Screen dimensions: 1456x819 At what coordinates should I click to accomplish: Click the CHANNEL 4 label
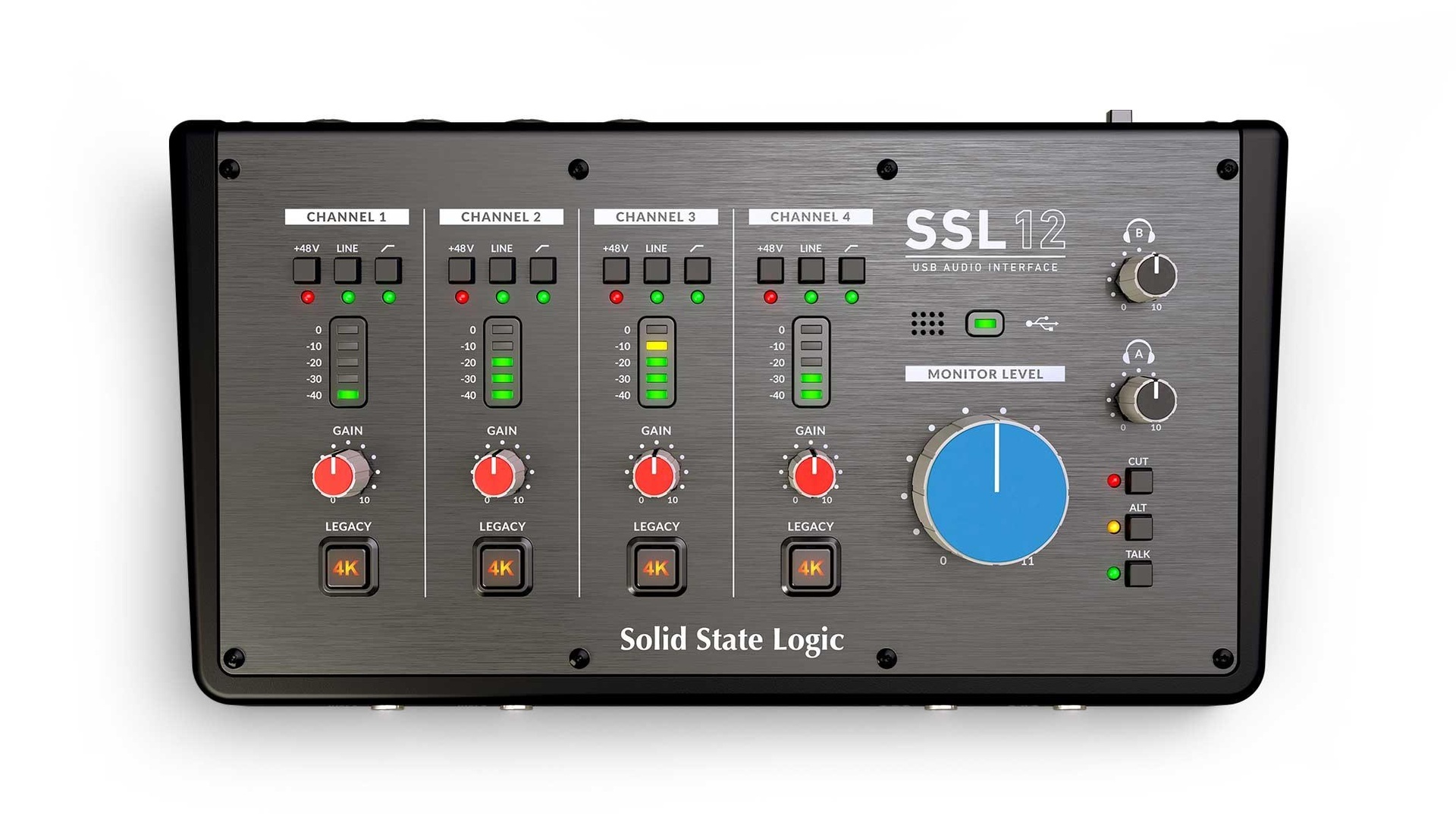point(811,217)
